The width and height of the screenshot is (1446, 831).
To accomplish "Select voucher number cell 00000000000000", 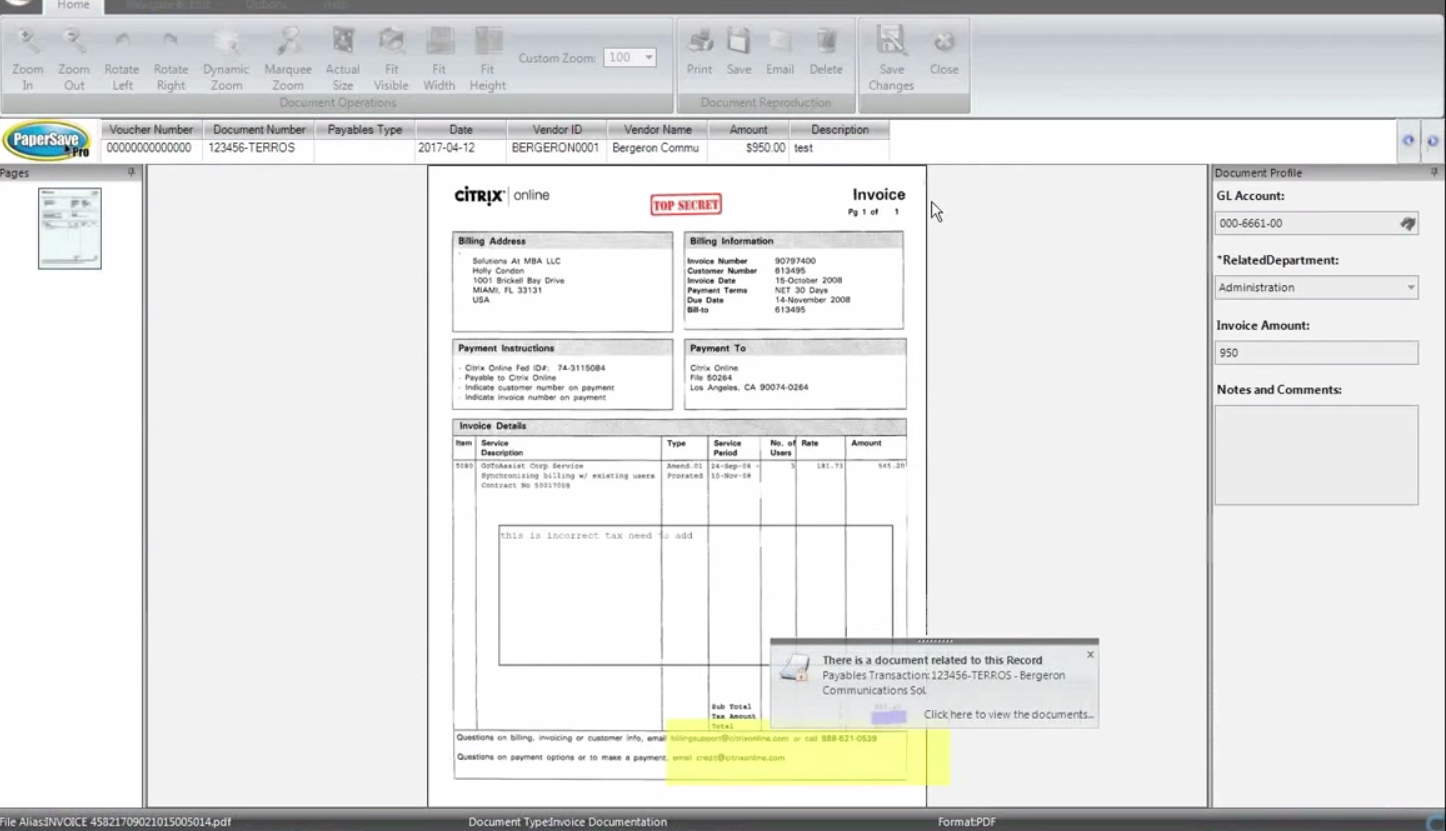I will pos(151,148).
